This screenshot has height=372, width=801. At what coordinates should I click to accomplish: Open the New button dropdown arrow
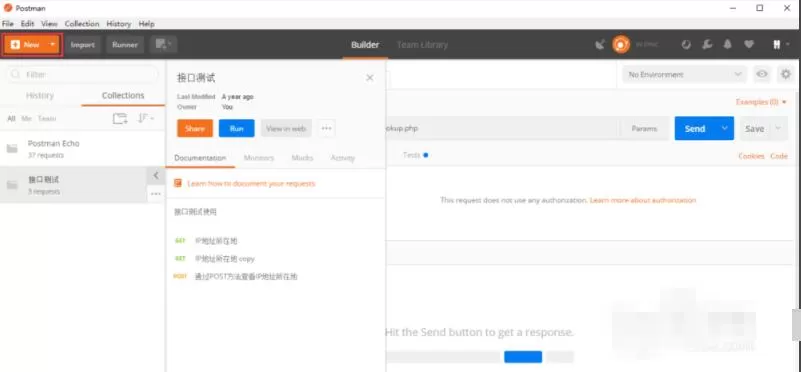coord(52,45)
